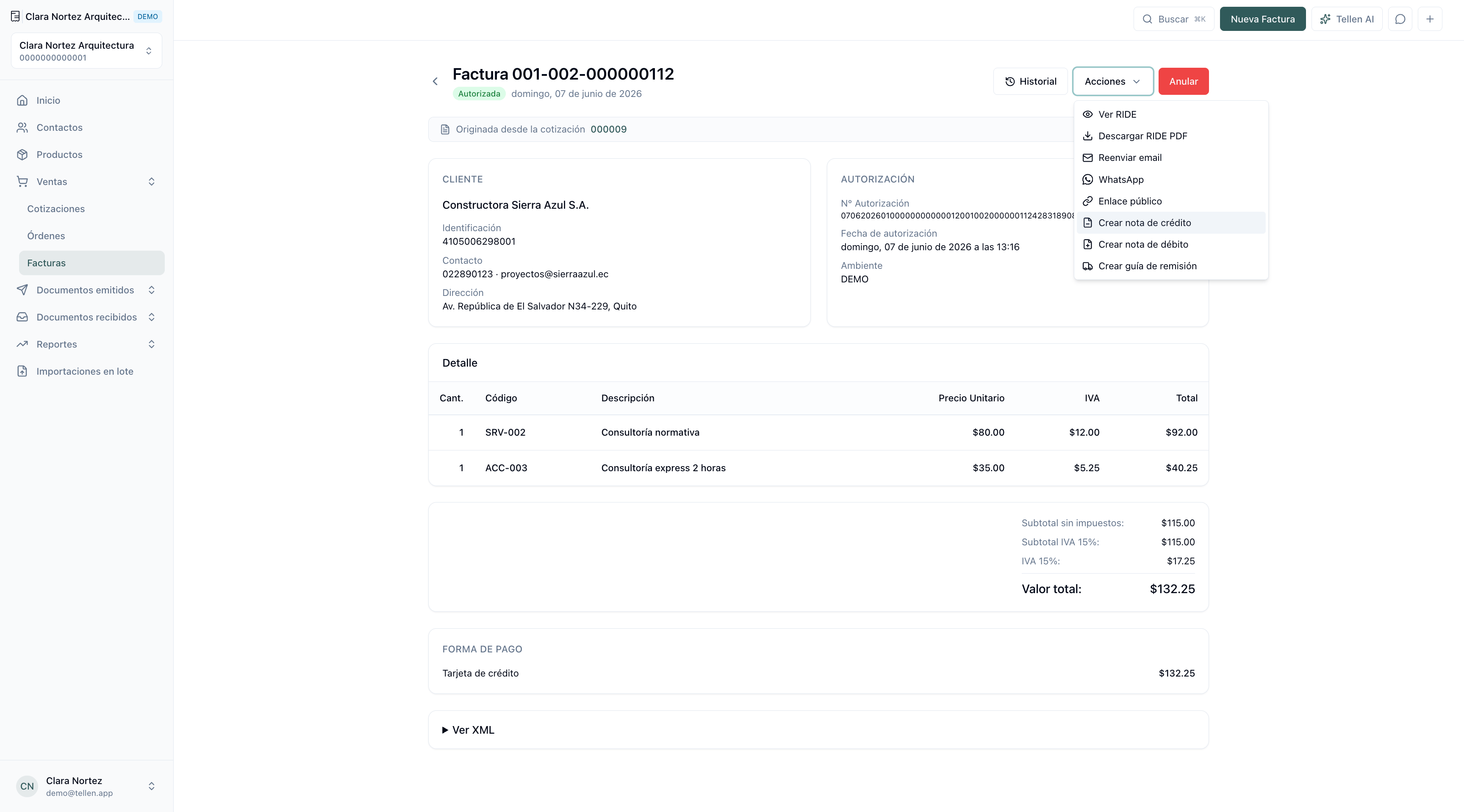
Task: Click the Productos box icon
Action: tap(22, 155)
